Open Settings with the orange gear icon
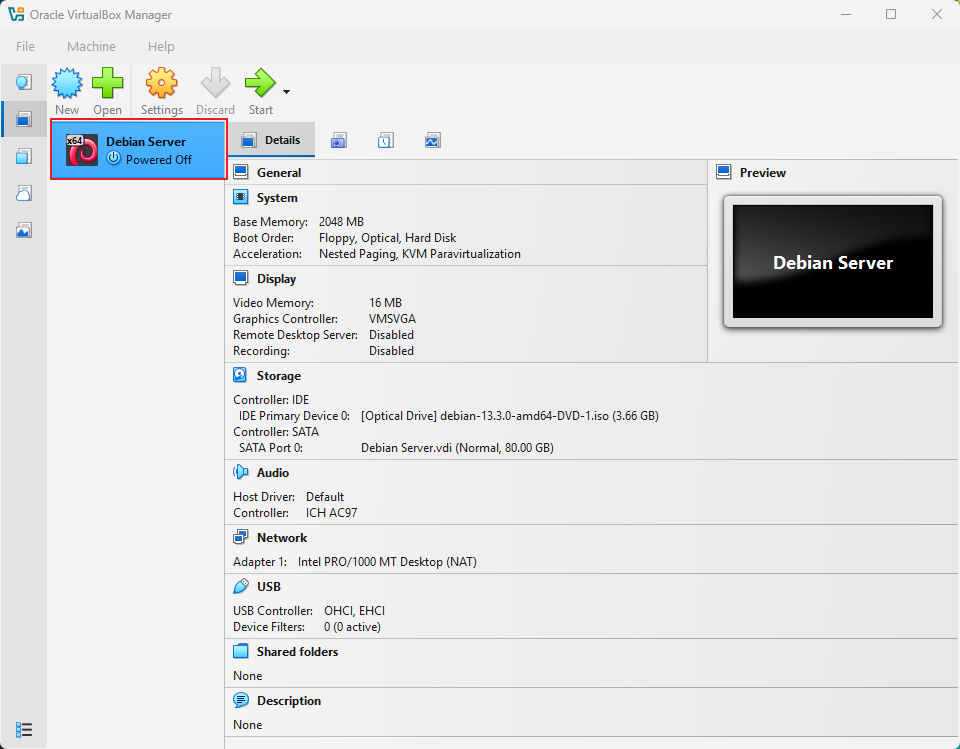 pos(161,84)
